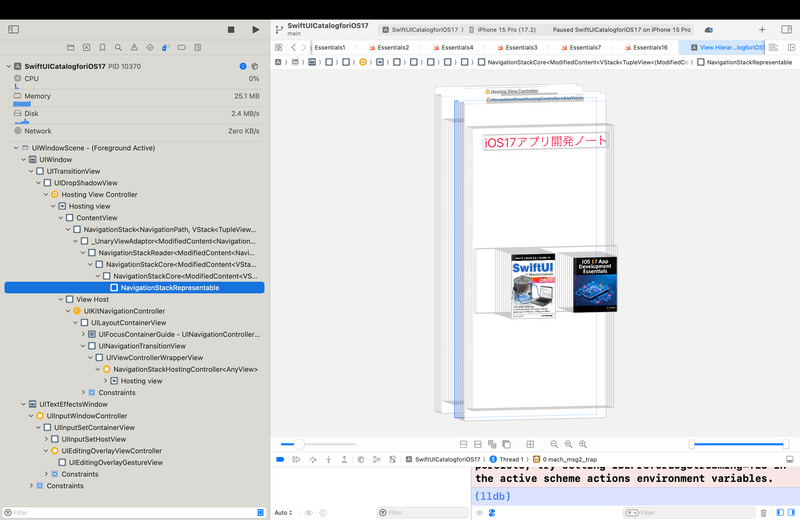Viewport: 800px width, 520px height.
Task: Open the Auto variables scope dropdown
Action: [x=284, y=513]
